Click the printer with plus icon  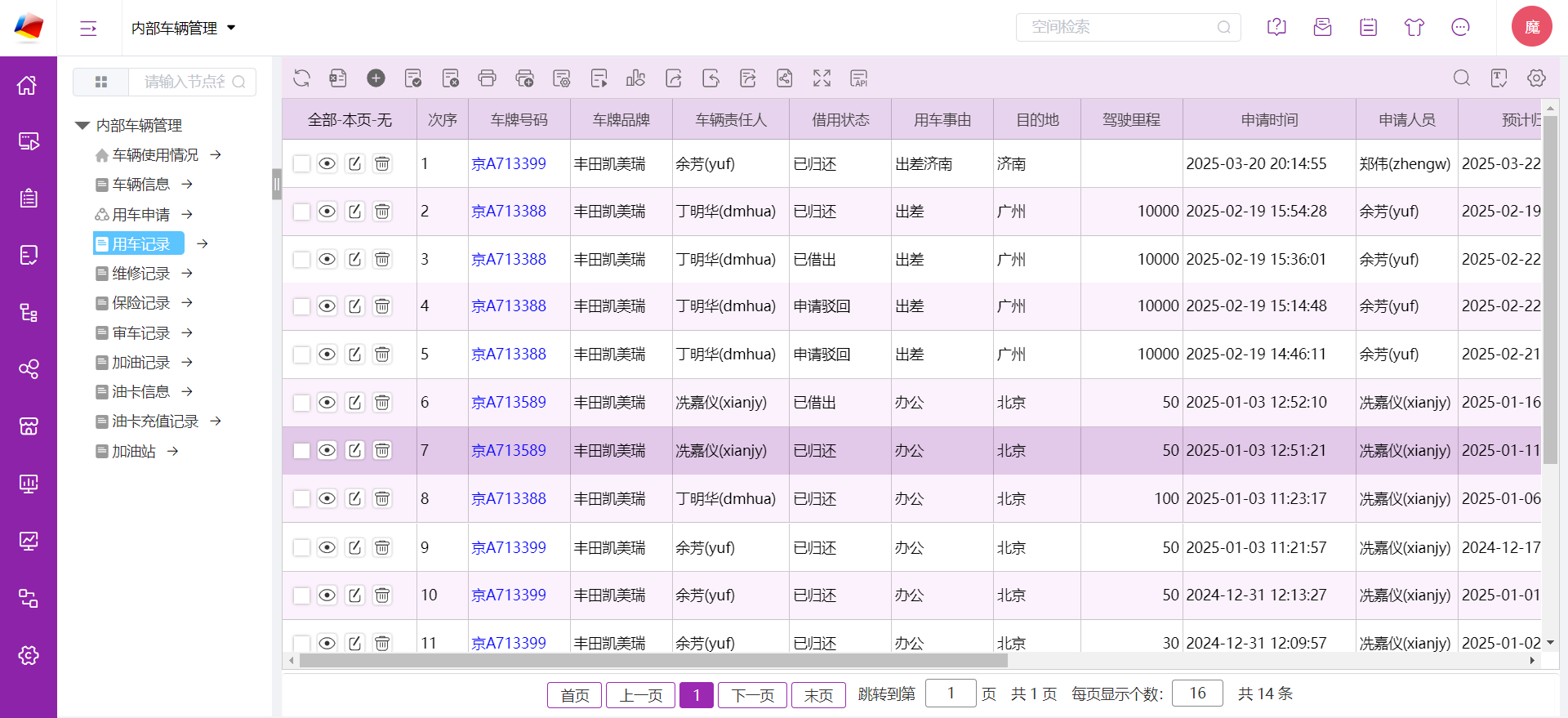click(x=524, y=78)
